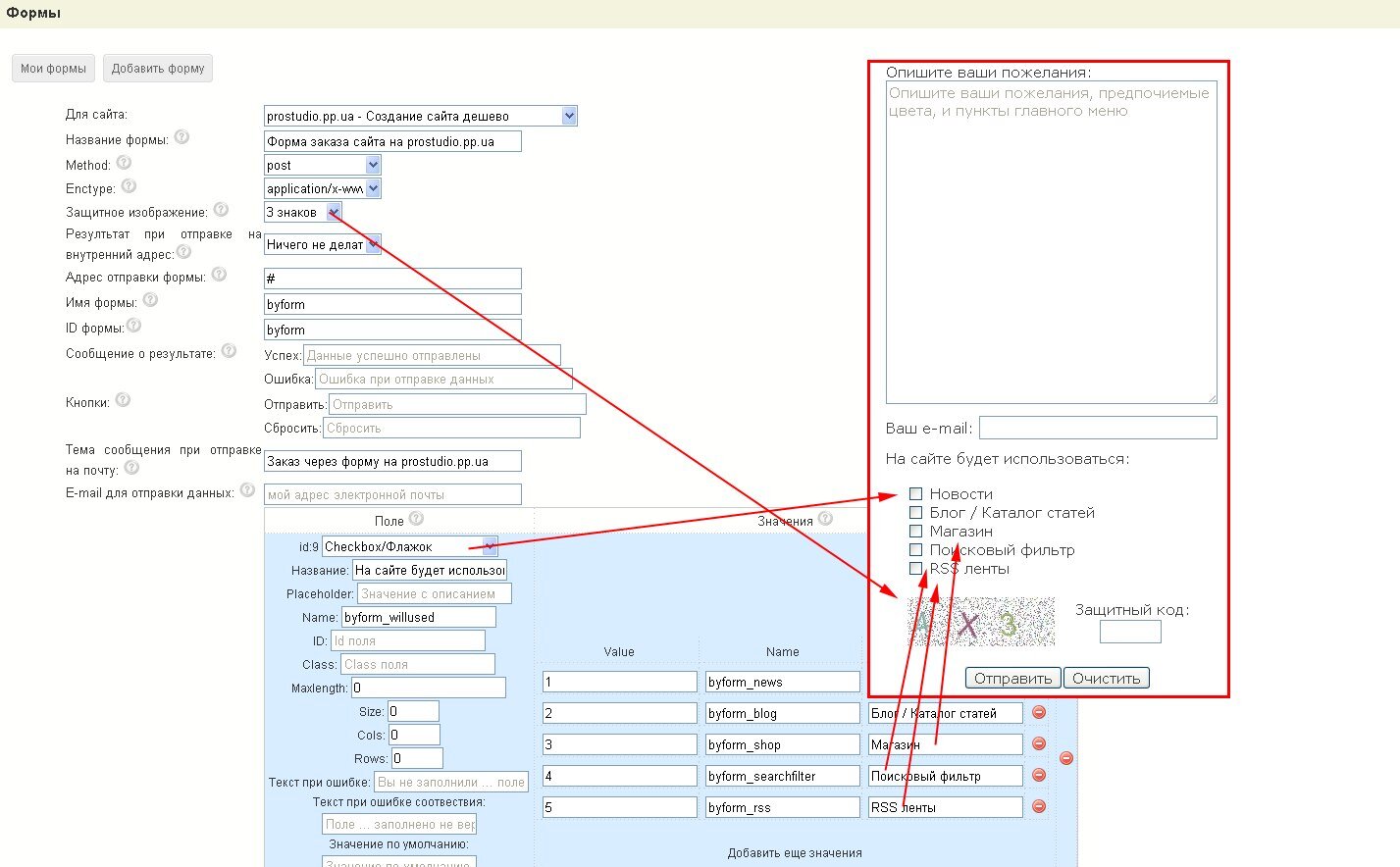
Task: Click the Очистить button in preview
Action: [1106, 678]
